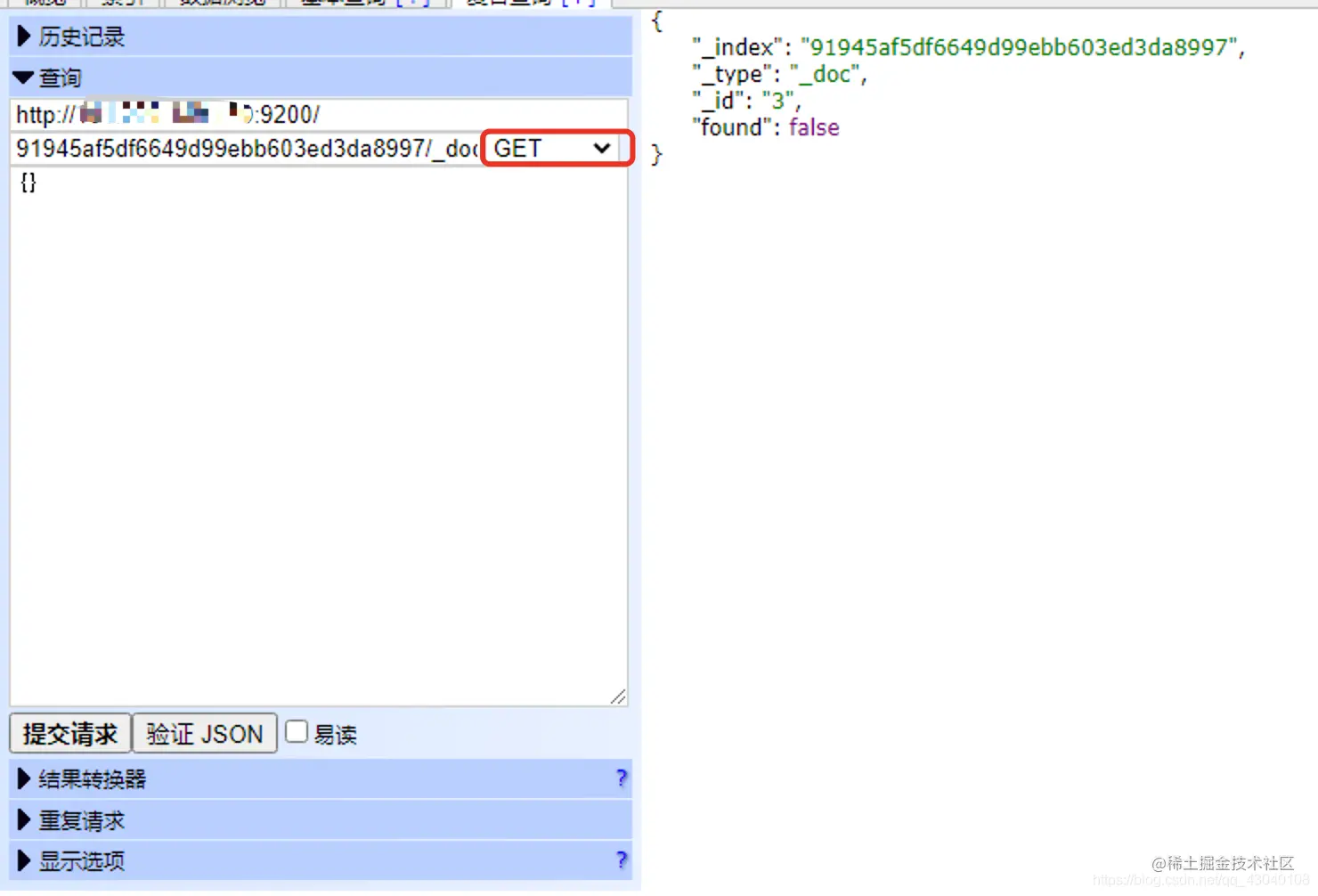The image size is (1318, 896).
Task: Expand the 重复请求 repeat request section
Action: (321, 820)
